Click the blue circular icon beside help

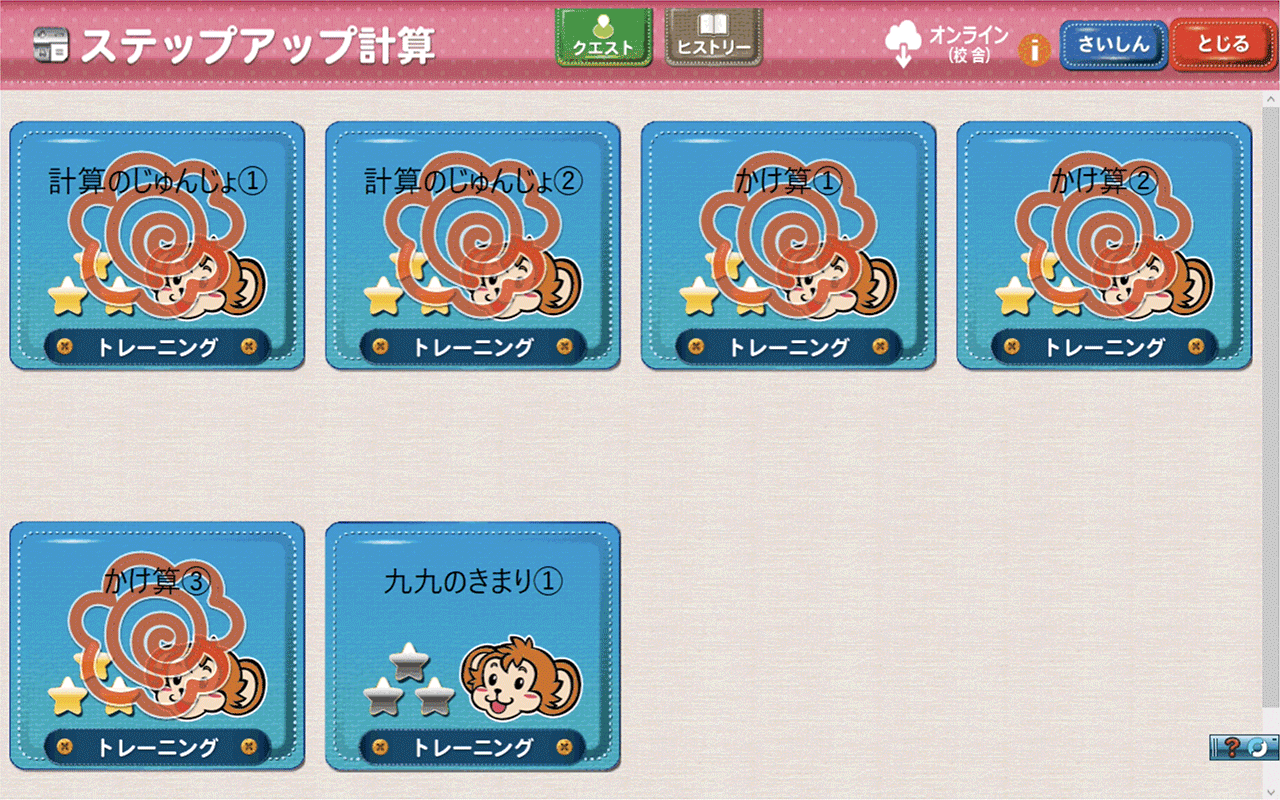pyautogui.click(x=1258, y=747)
